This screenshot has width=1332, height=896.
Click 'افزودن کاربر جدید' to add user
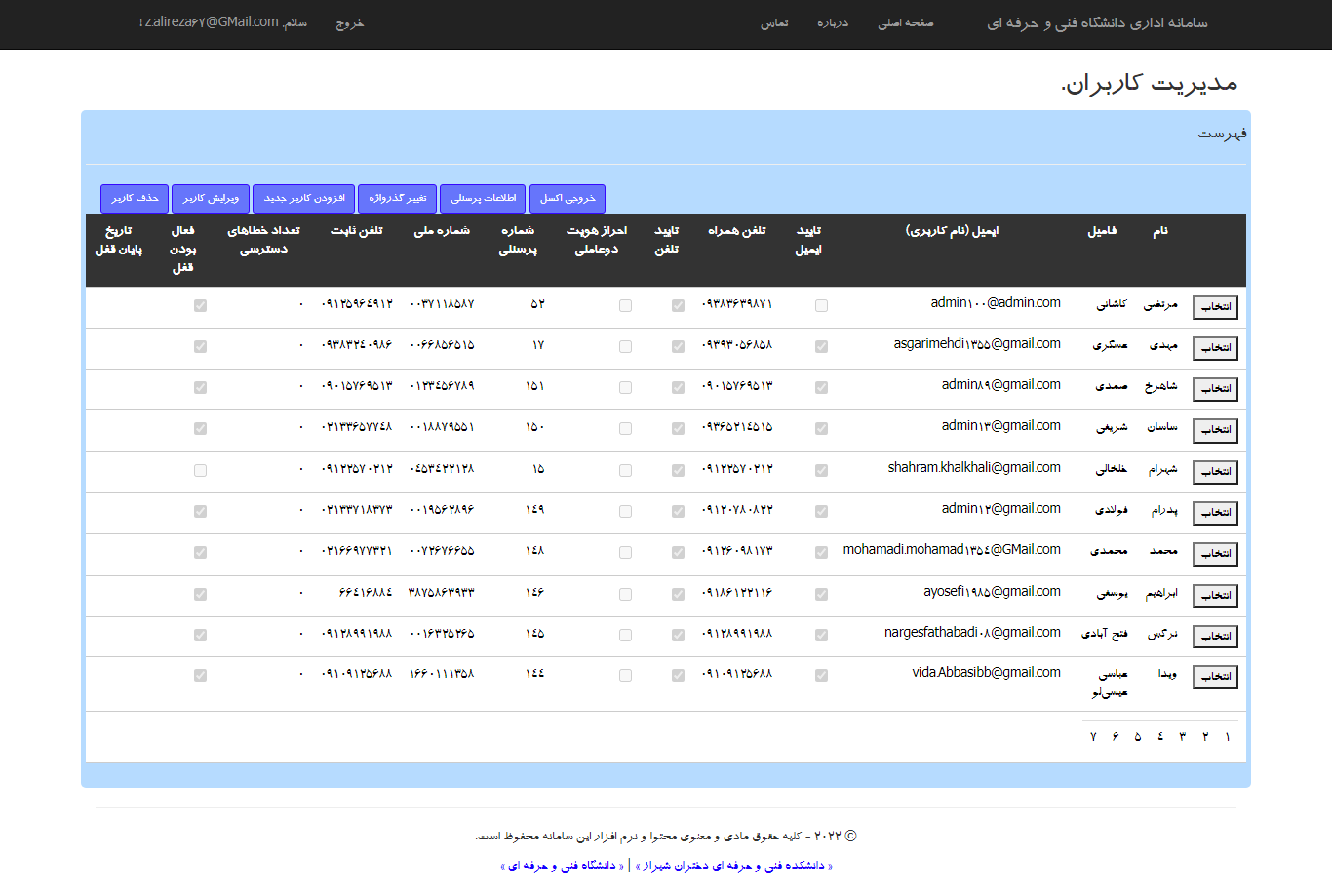point(304,199)
